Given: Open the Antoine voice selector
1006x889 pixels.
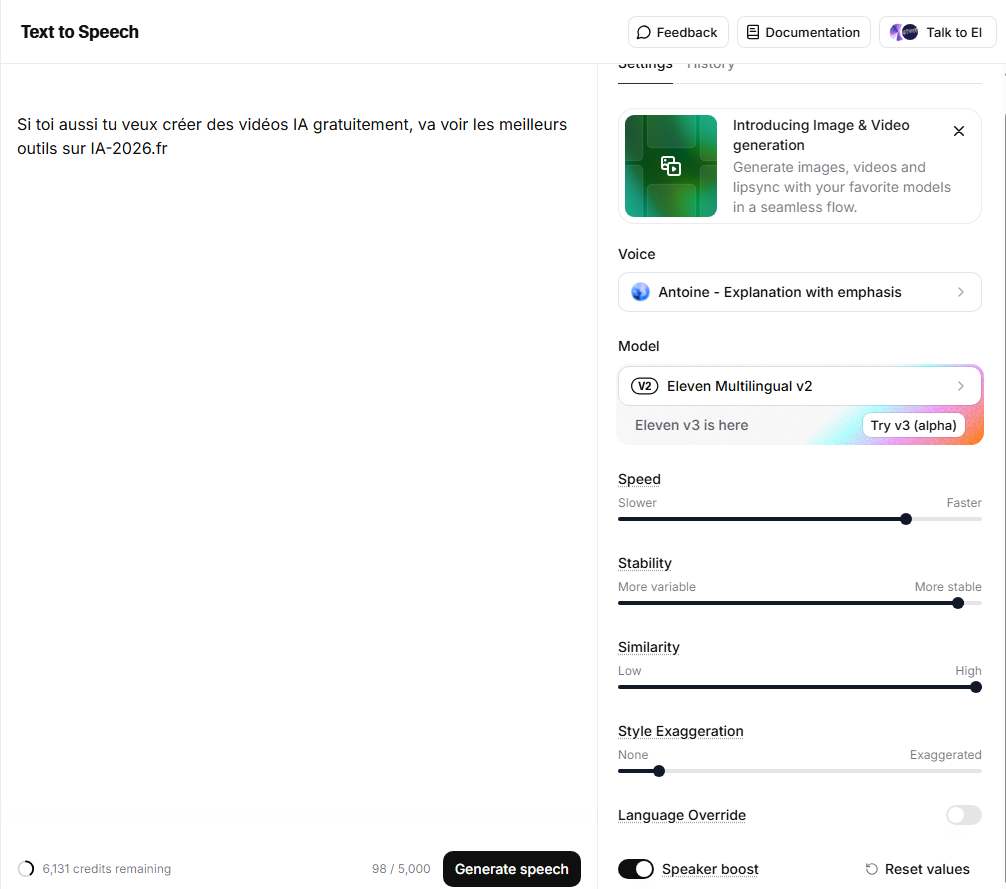Looking at the screenshot, I should (800, 292).
